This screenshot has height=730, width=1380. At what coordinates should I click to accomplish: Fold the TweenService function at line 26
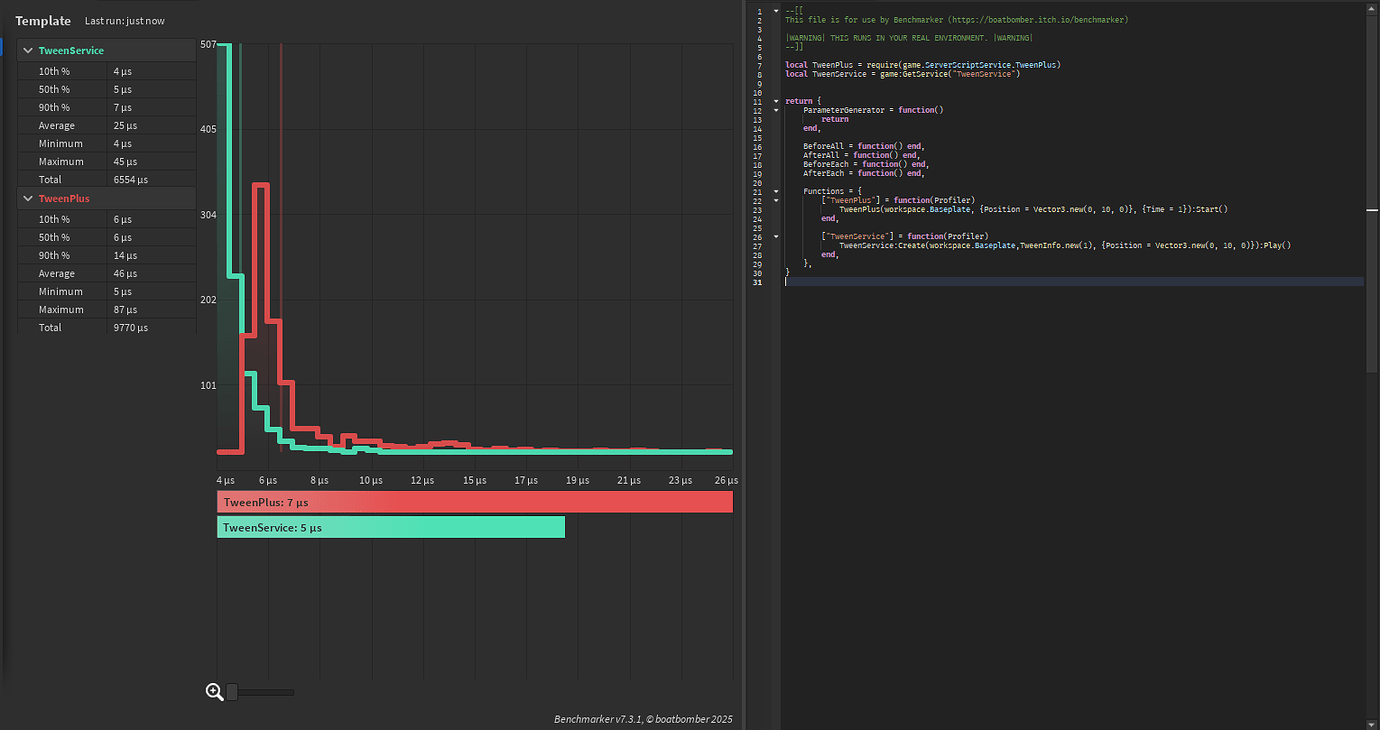(x=775, y=236)
